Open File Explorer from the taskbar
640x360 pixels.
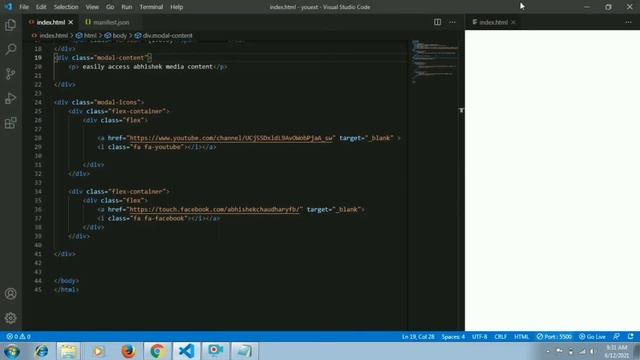(69, 351)
